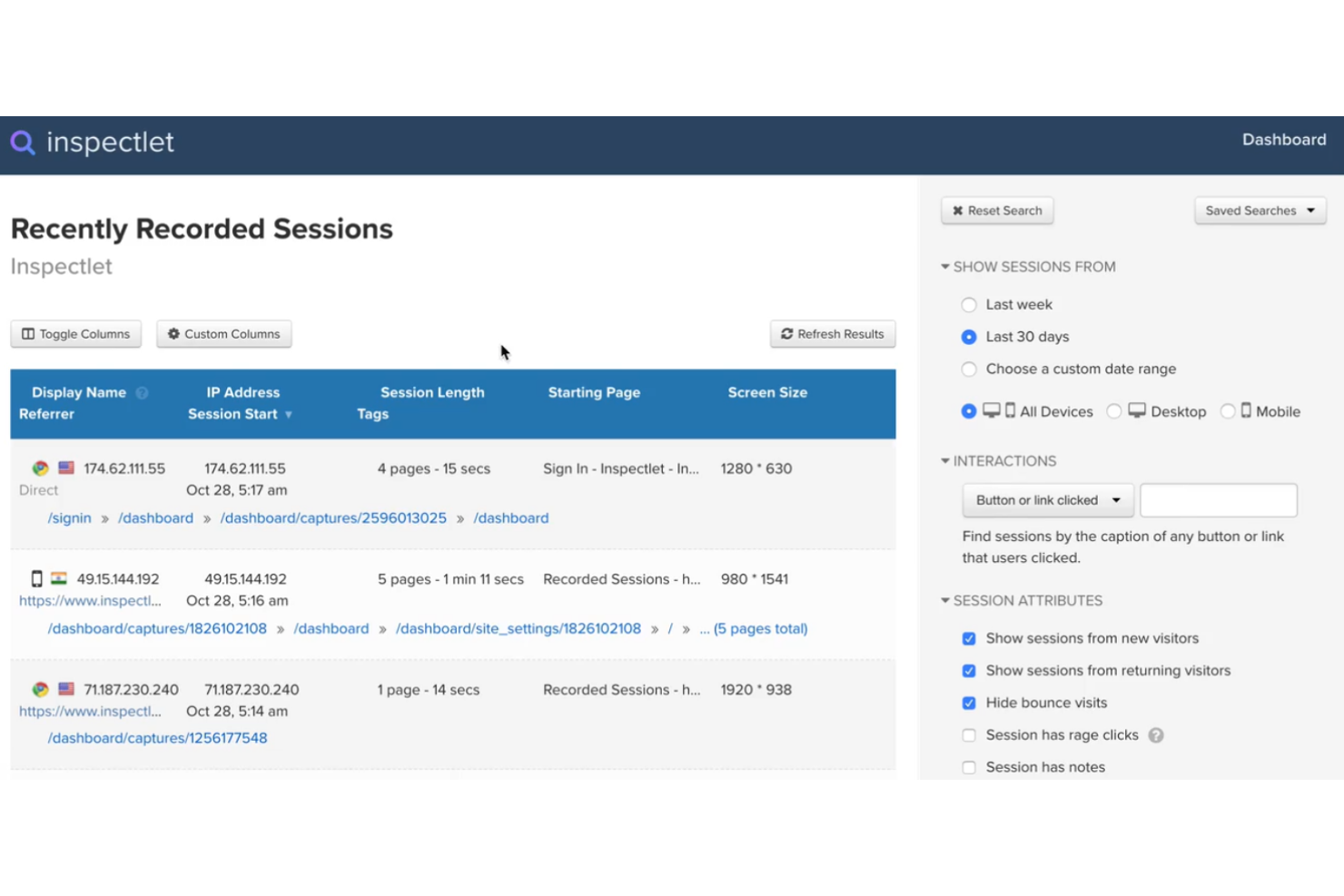Sort by Display Name column header

coord(79,393)
